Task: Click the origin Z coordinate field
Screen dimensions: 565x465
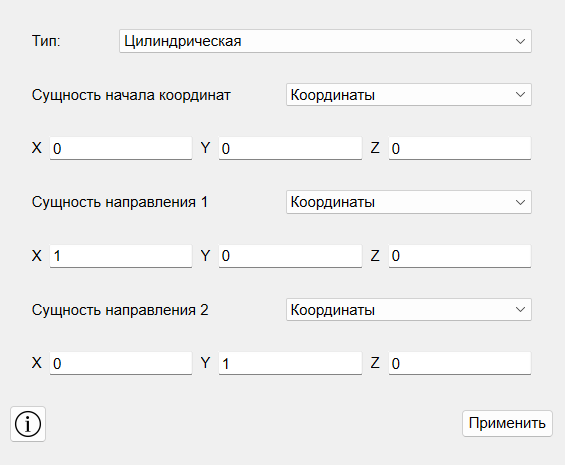Action: 460,148
